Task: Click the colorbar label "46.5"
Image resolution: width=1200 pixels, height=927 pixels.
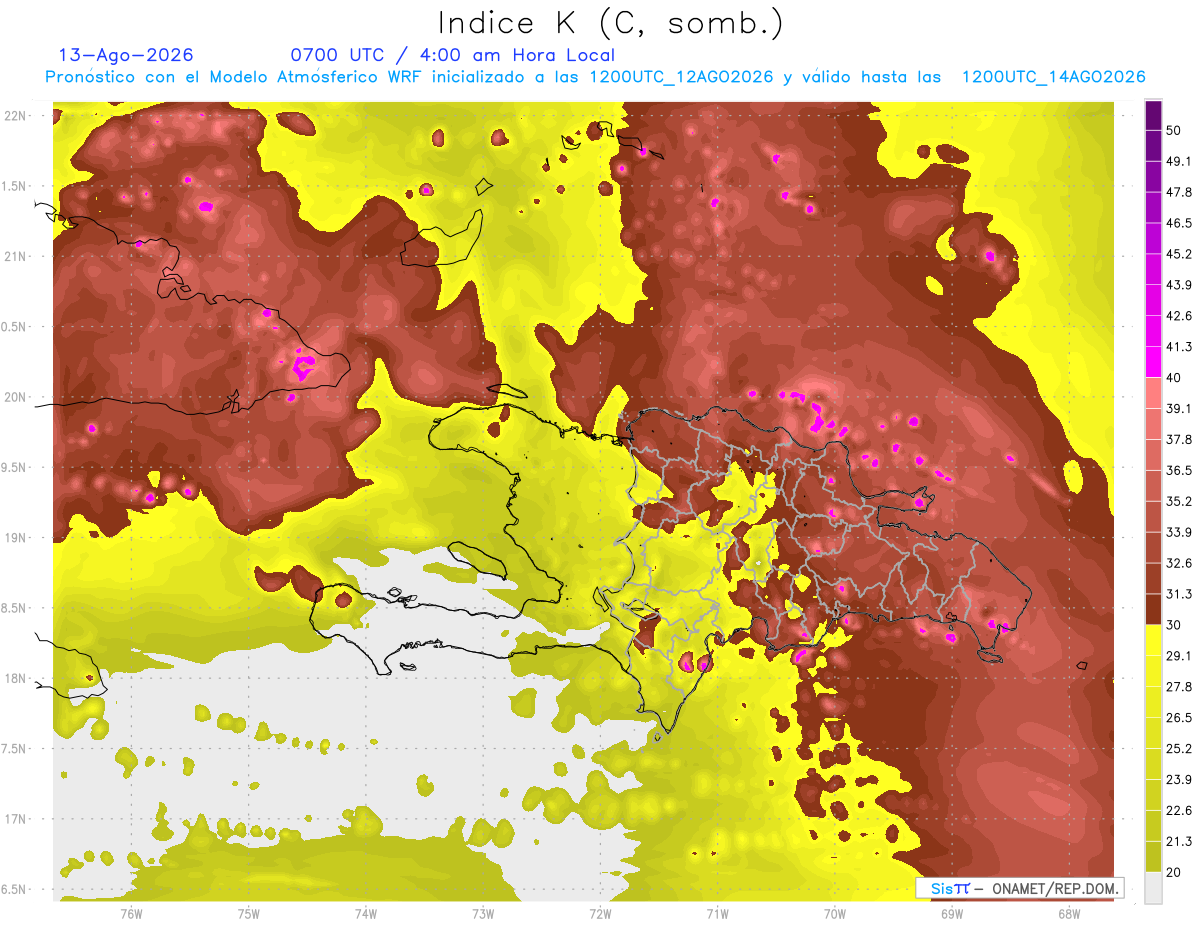Action: coord(1178,223)
